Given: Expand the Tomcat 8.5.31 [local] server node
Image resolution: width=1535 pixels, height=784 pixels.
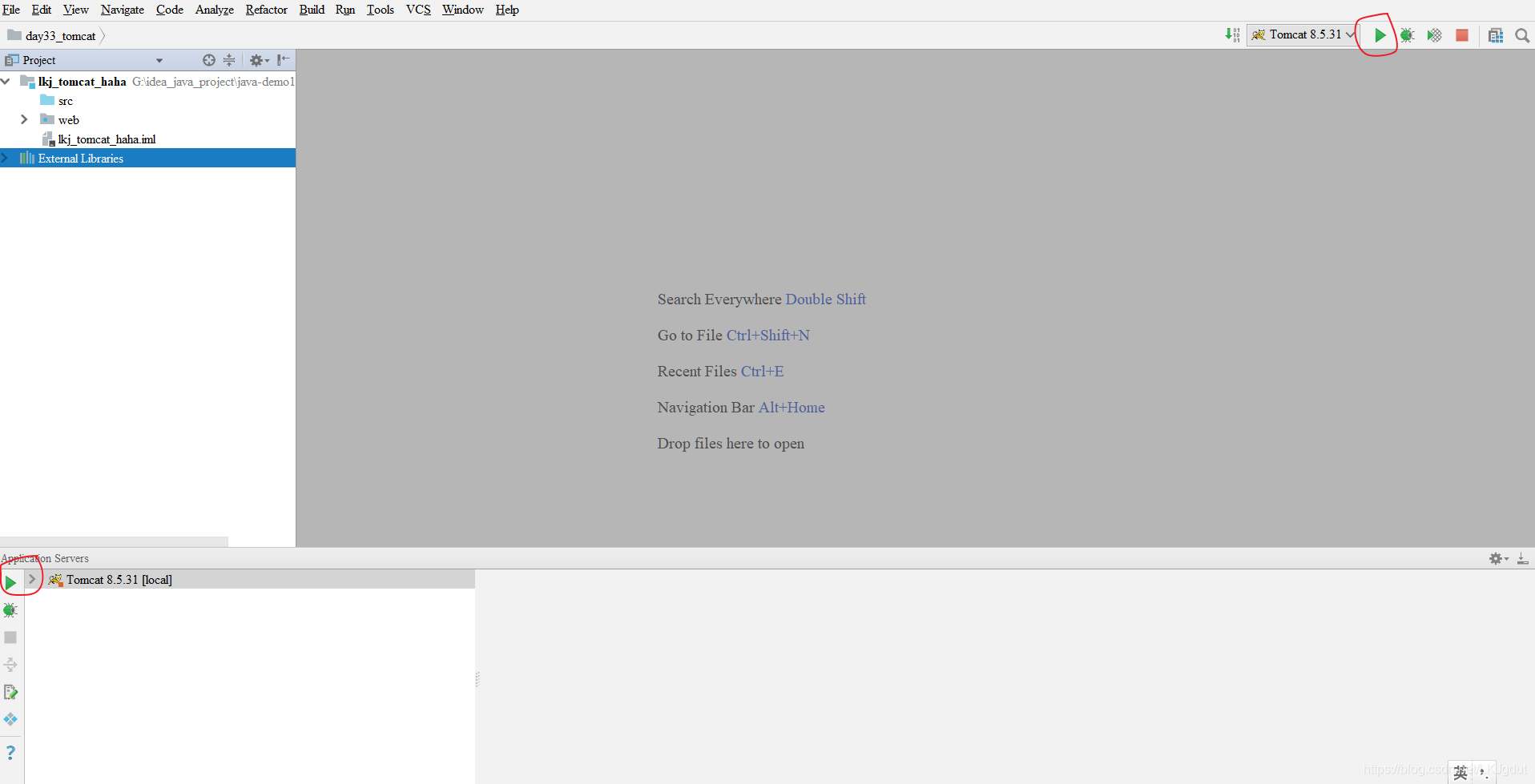Looking at the screenshot, I should click(x=32, y=579).
